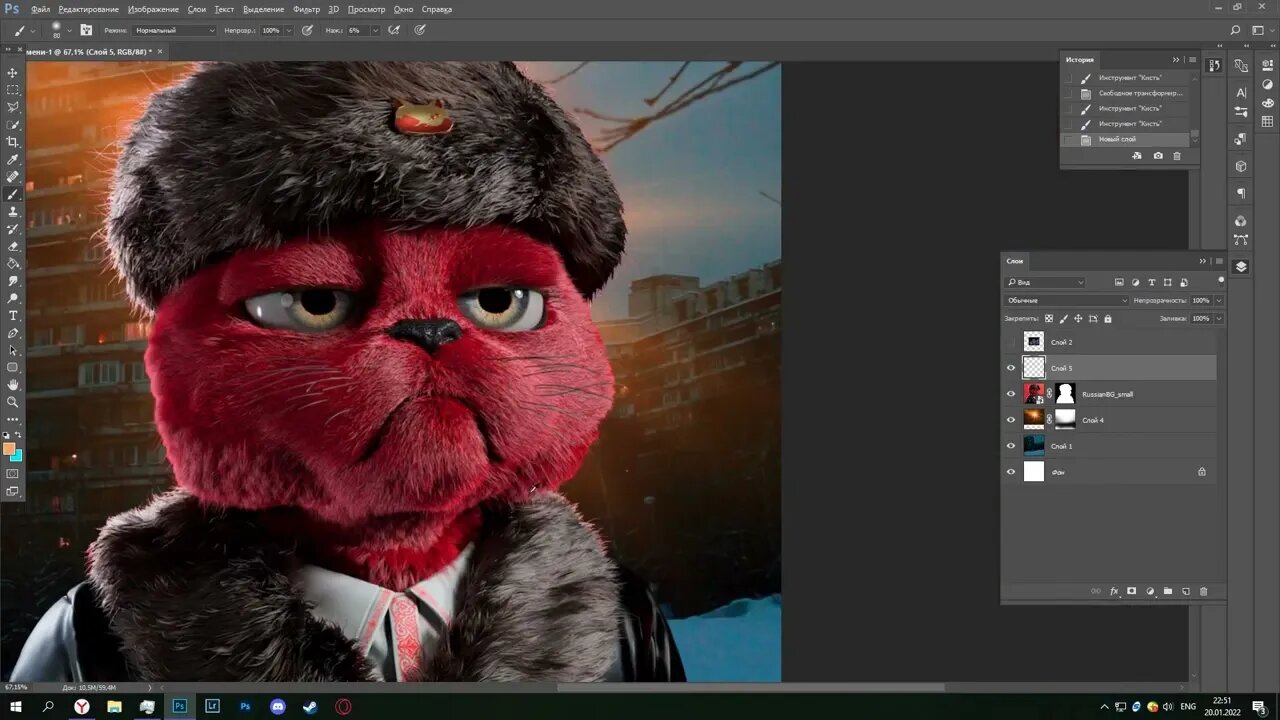1280x720 pixels.
Task: Show hidden layer Слой 2
Action: (1011, 342)
